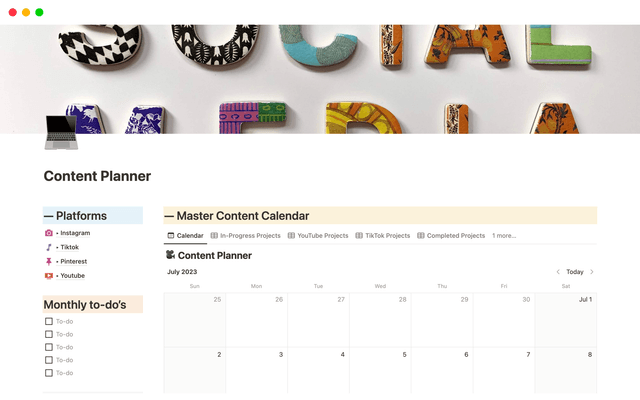Open the Completed Projects tab

tap(455, 236)
